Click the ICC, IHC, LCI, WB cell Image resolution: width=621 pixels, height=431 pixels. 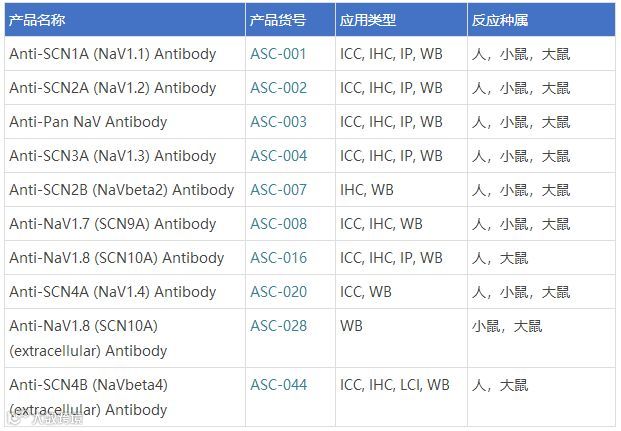coord(401,397)
